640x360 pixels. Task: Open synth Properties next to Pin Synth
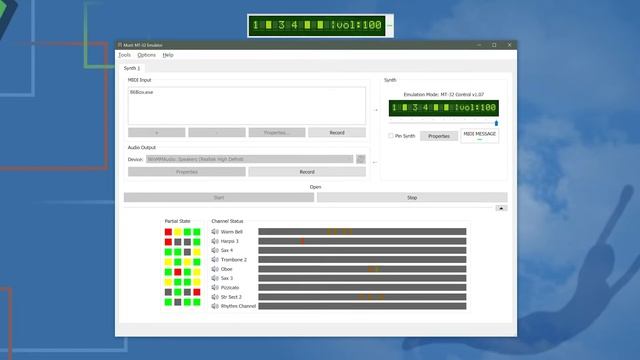[x=439, y=136]
